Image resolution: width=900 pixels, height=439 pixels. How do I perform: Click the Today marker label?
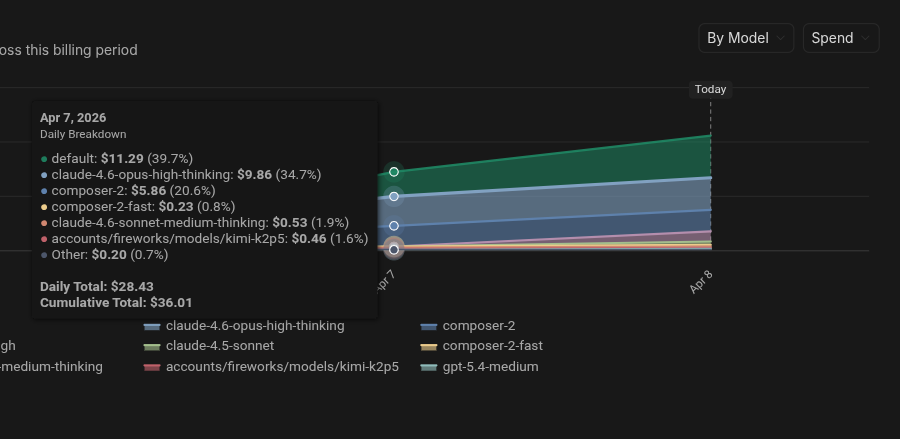[x=710, y=89]
